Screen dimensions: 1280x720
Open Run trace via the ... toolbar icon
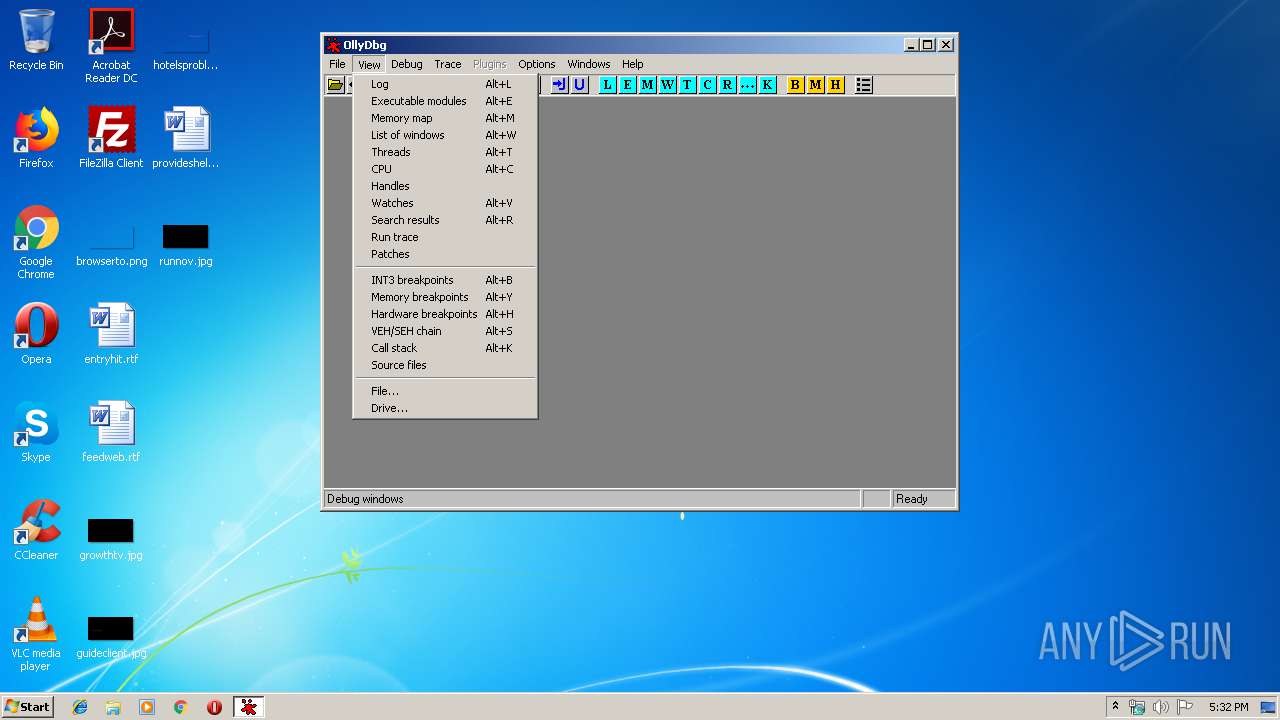747,85
